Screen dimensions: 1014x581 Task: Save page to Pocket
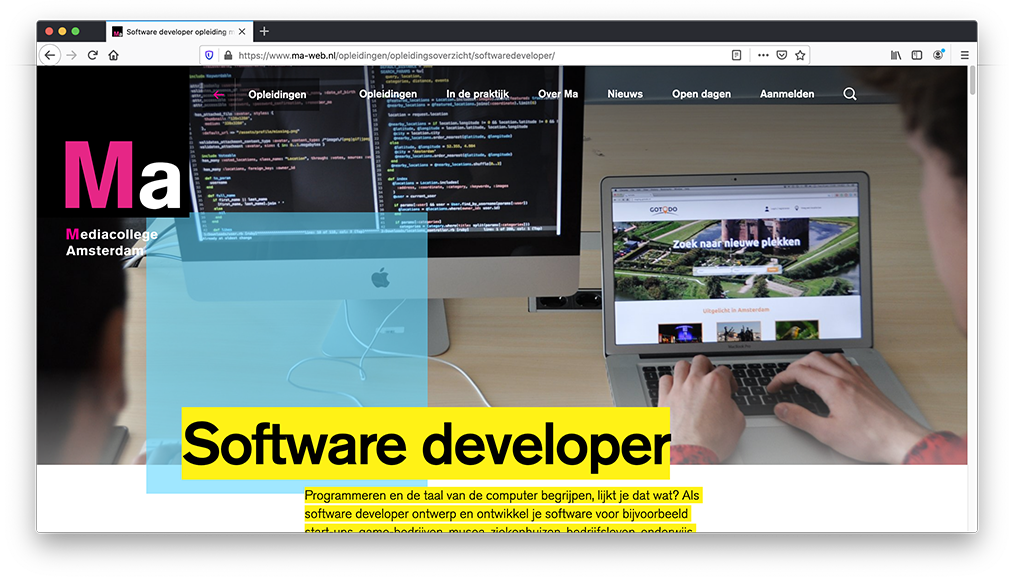point(782,55)
